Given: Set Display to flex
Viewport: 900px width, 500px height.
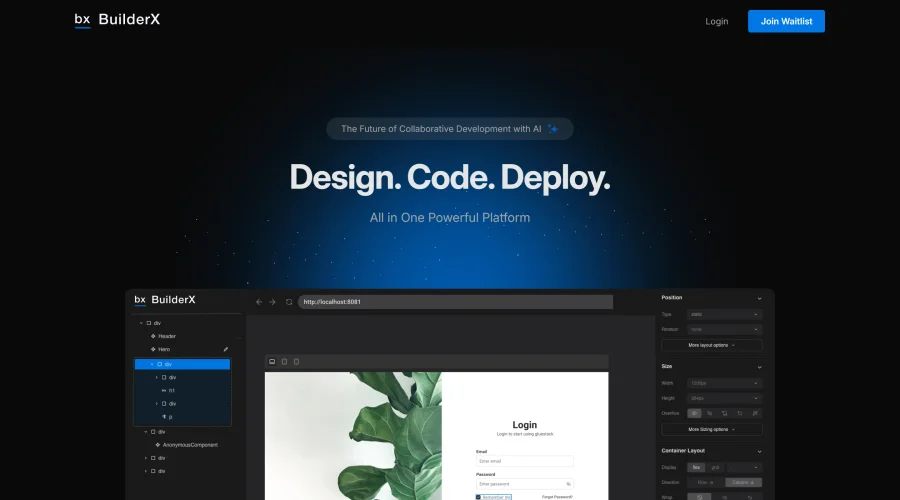Looking at the screenshot, I should (696, 468).
